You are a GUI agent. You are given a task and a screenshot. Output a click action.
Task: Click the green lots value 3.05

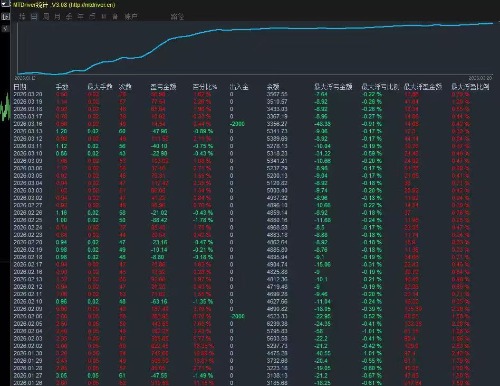[62, 375]
